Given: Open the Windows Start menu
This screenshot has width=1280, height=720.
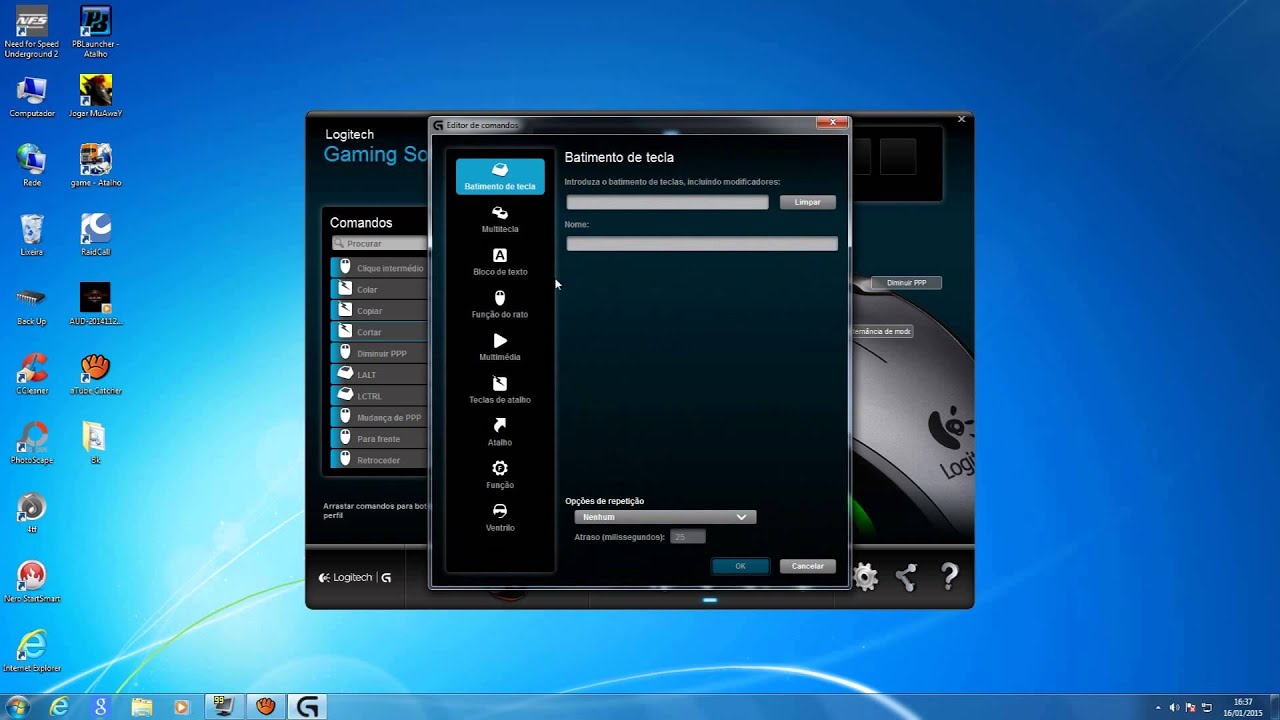Looking at the screenshot, I should click(17, 706).
